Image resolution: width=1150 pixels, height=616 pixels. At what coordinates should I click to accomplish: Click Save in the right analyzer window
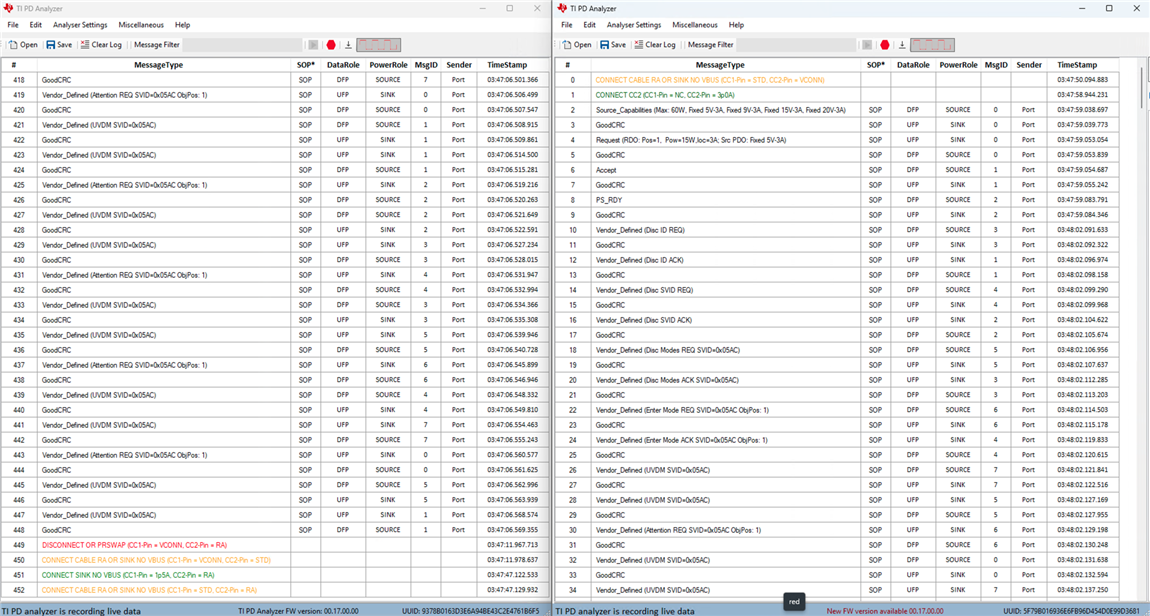coord(613,45)
